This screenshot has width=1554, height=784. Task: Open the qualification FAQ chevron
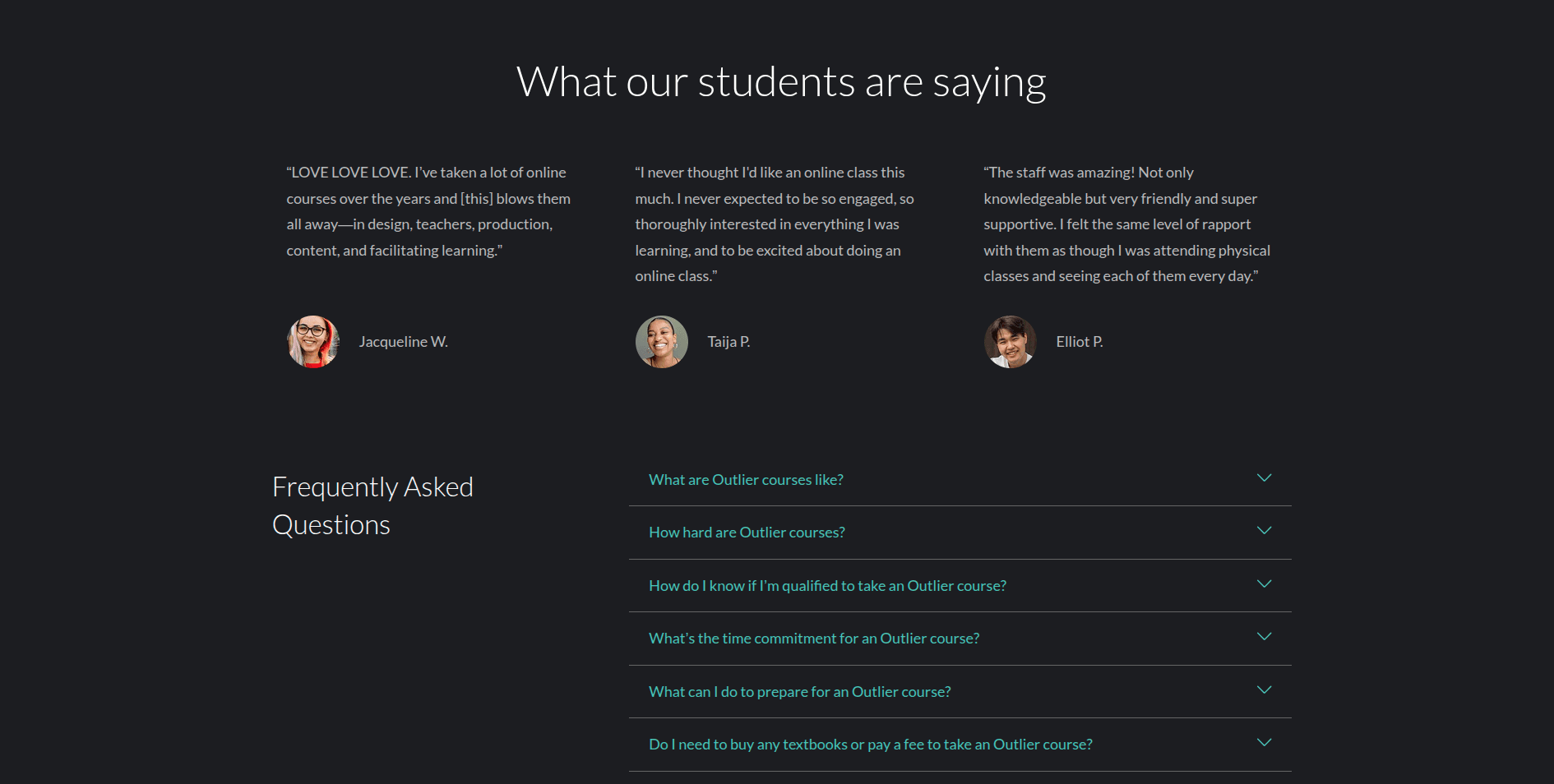pyautogui.click(x=1265, y=583)
